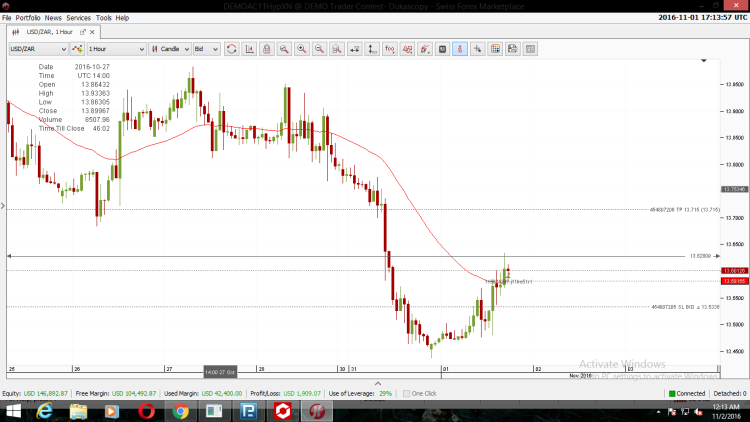The width and height of the screenshot is (750, 422).
Task: Open the instrument selector showing USD/ZAR
Action: click(x=38, y=49)
